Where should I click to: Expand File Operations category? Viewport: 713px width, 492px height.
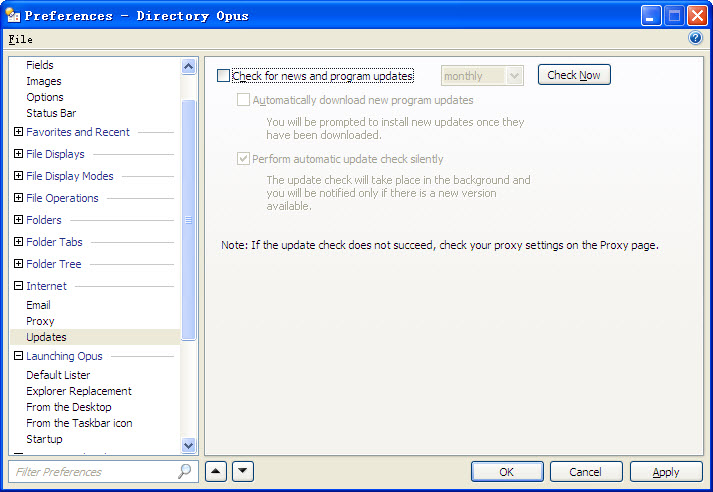(x=18, y=198)
